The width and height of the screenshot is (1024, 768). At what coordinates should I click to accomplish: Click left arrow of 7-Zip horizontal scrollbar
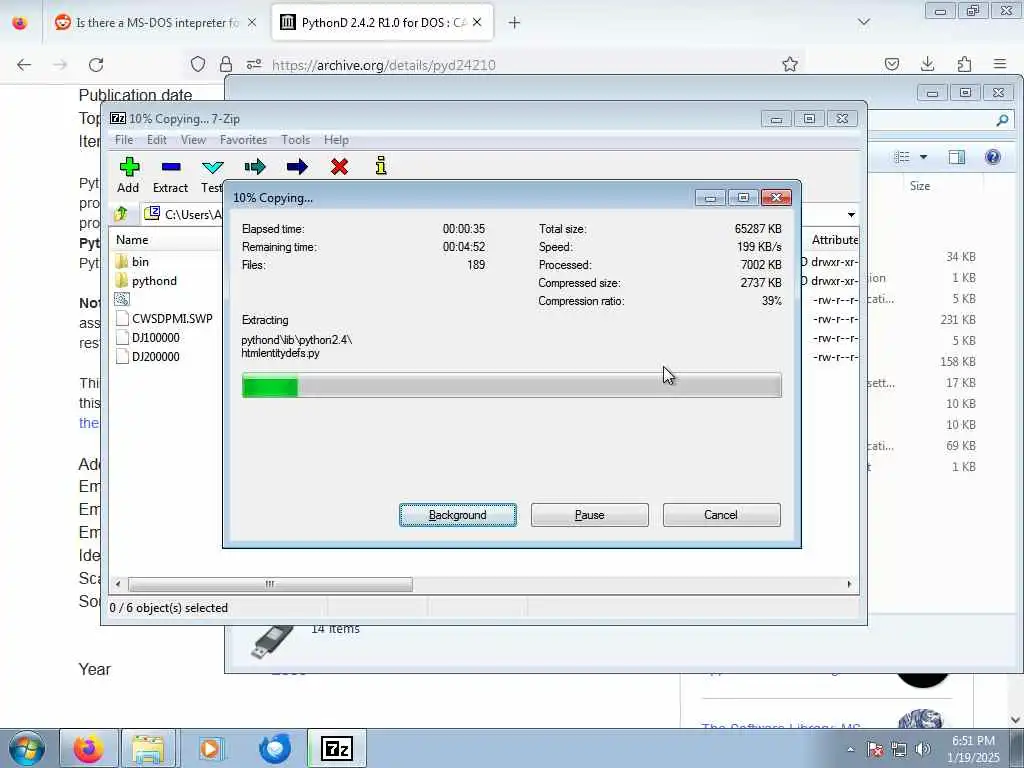(x=118, y=584)
